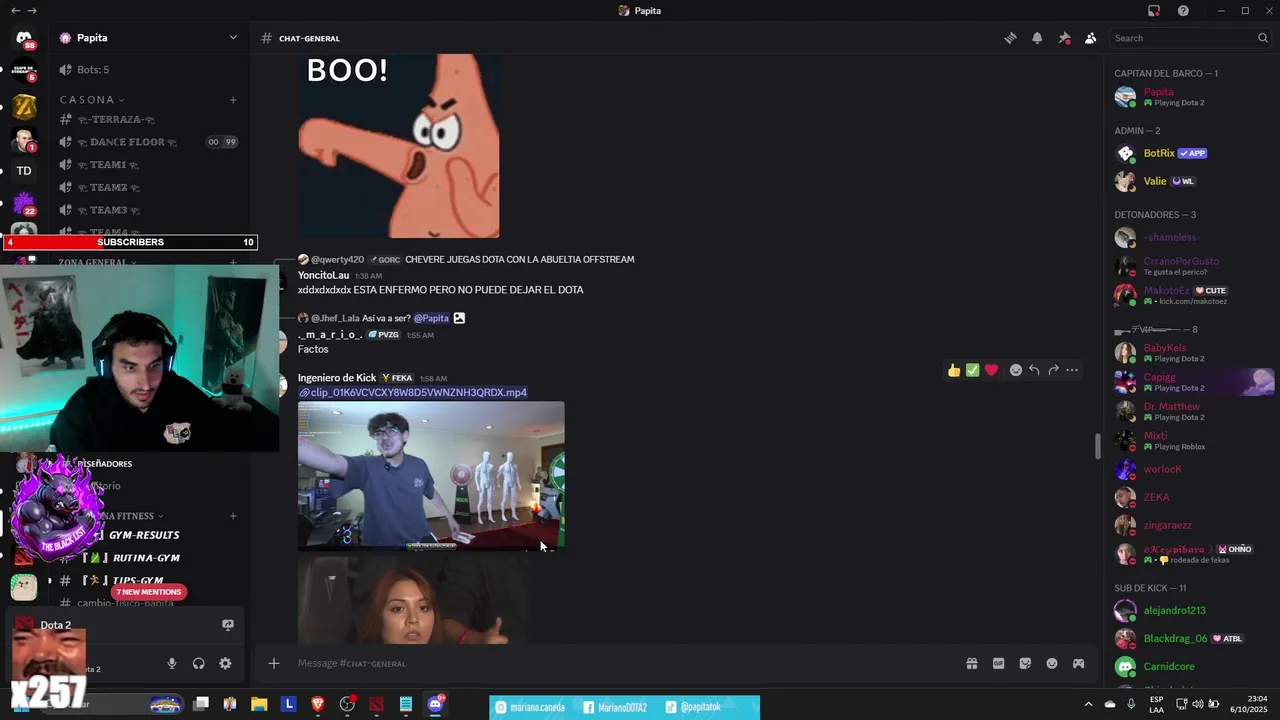Go back with the left arrow
1280x720 pixels.
point(15,10)
